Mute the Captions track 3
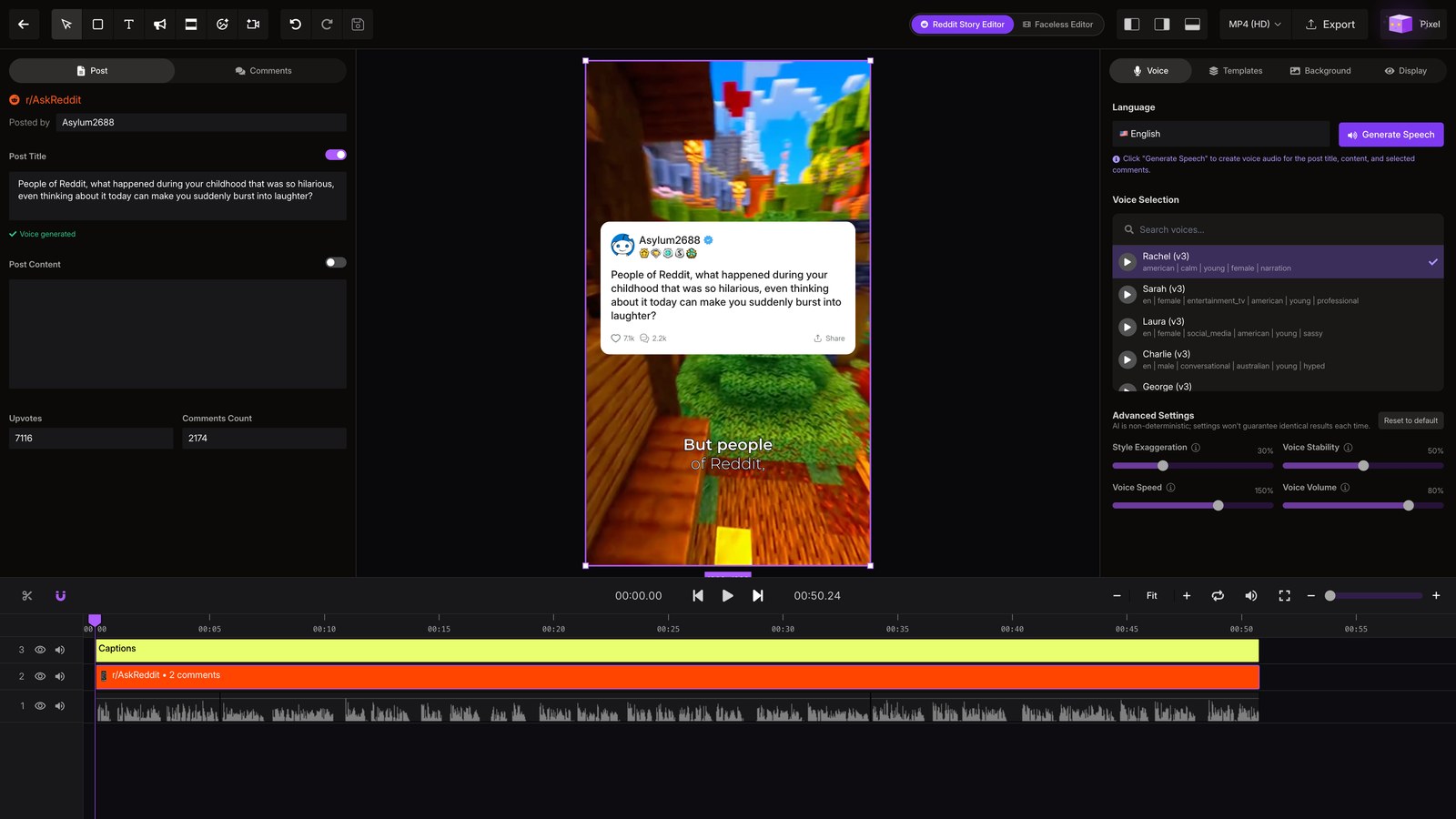This screenshot has width=1456, height=819. (x=60, y=650)
